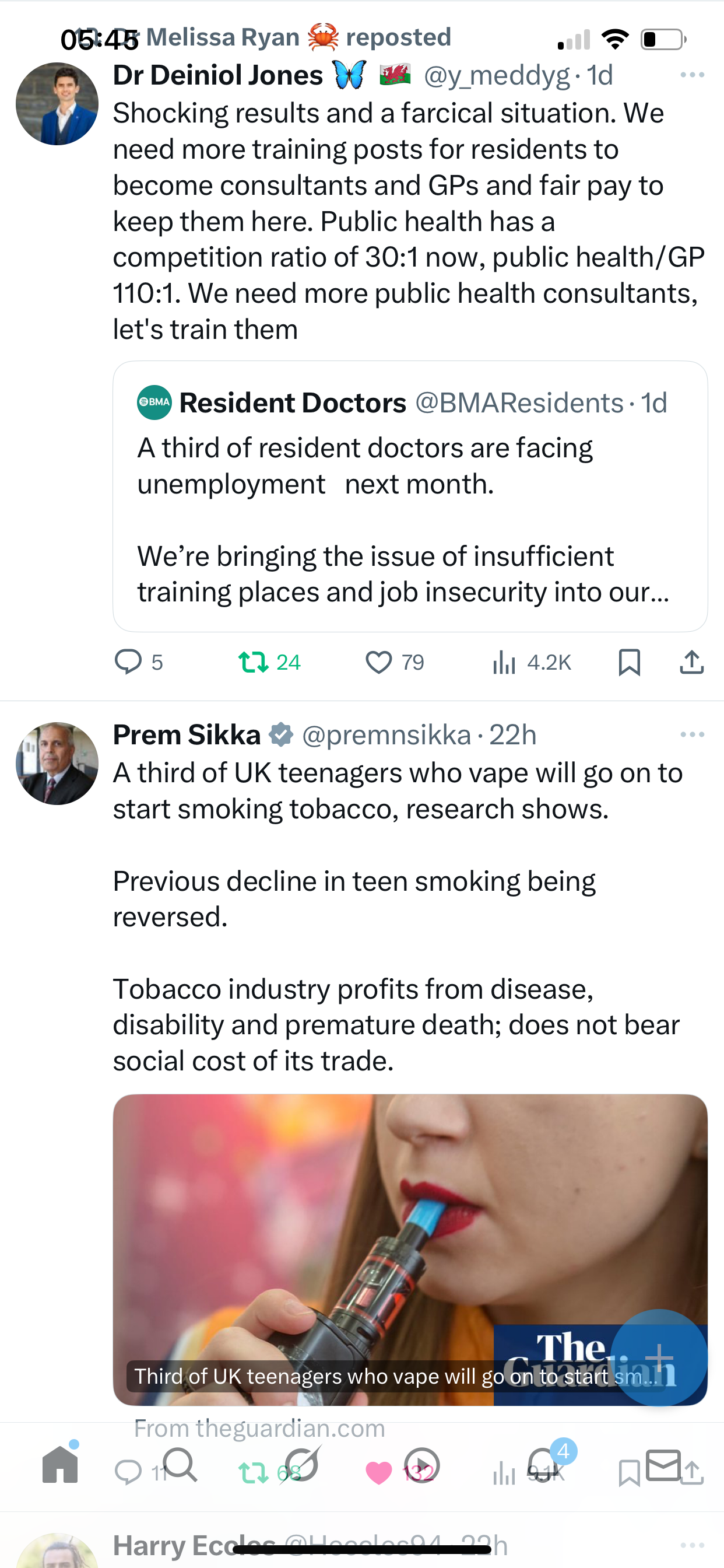The width and height of the screenshot is (724, 1568).
Task: Open the video play tab icon
Action: [421, 1465]
